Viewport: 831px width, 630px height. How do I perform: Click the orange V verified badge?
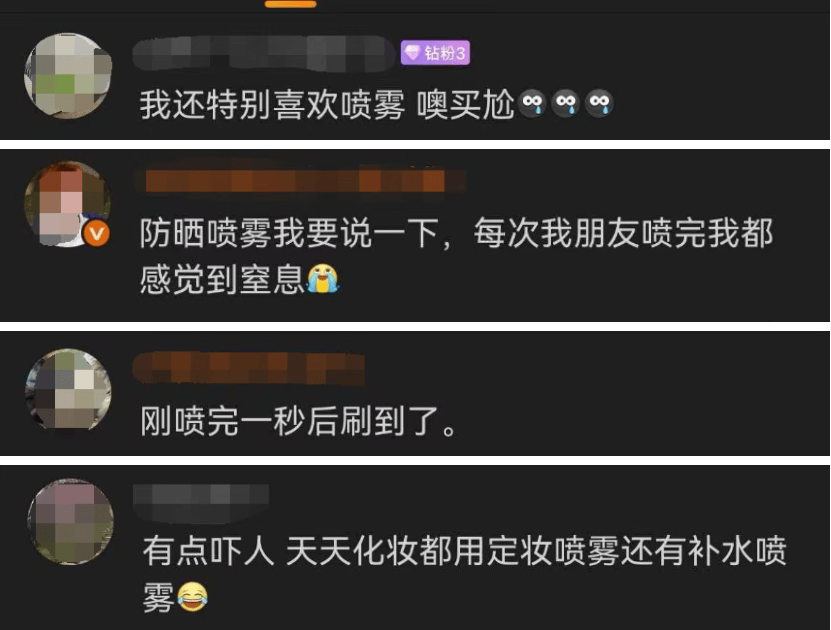tap(97, 233)
